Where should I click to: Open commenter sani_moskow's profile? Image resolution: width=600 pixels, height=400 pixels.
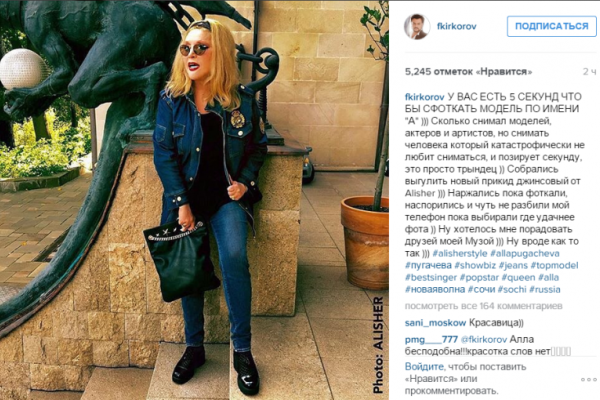click(x=435, y=323)
